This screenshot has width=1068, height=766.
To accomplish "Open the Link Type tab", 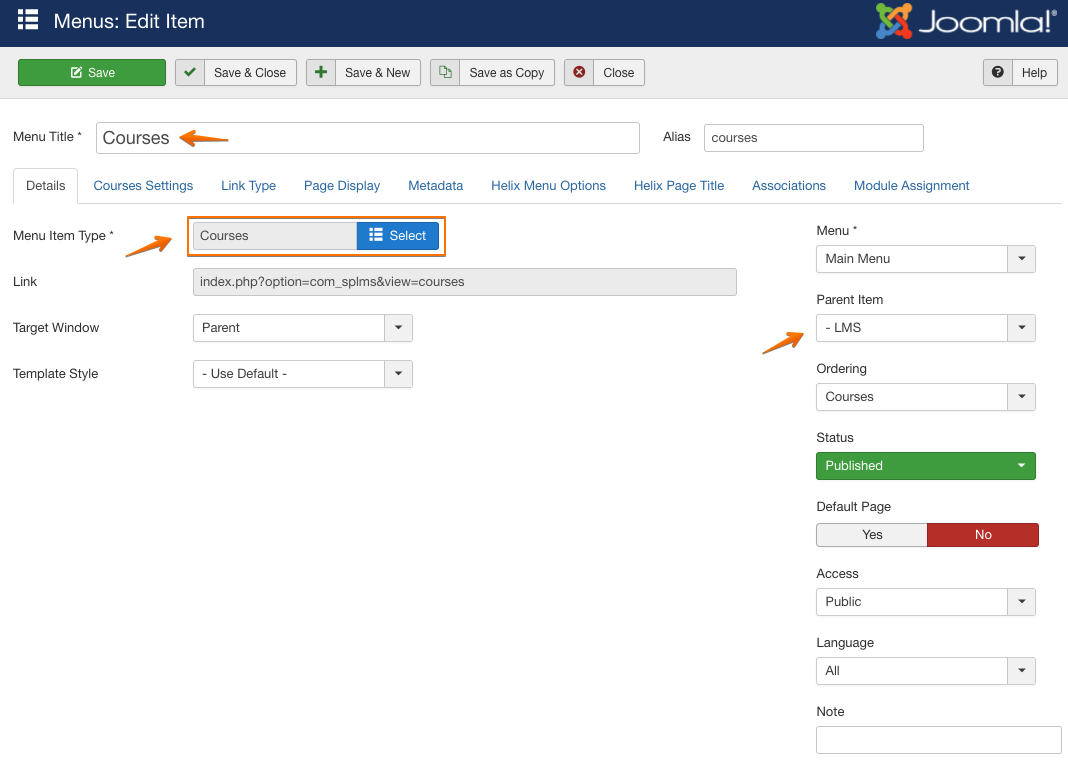I will [x=249, y=186].
